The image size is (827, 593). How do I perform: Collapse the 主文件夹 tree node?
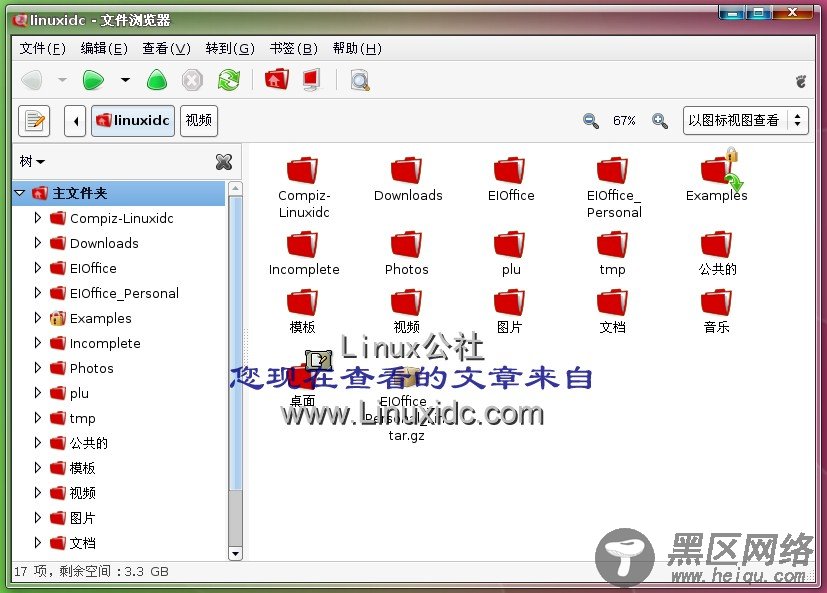[20, 193]
